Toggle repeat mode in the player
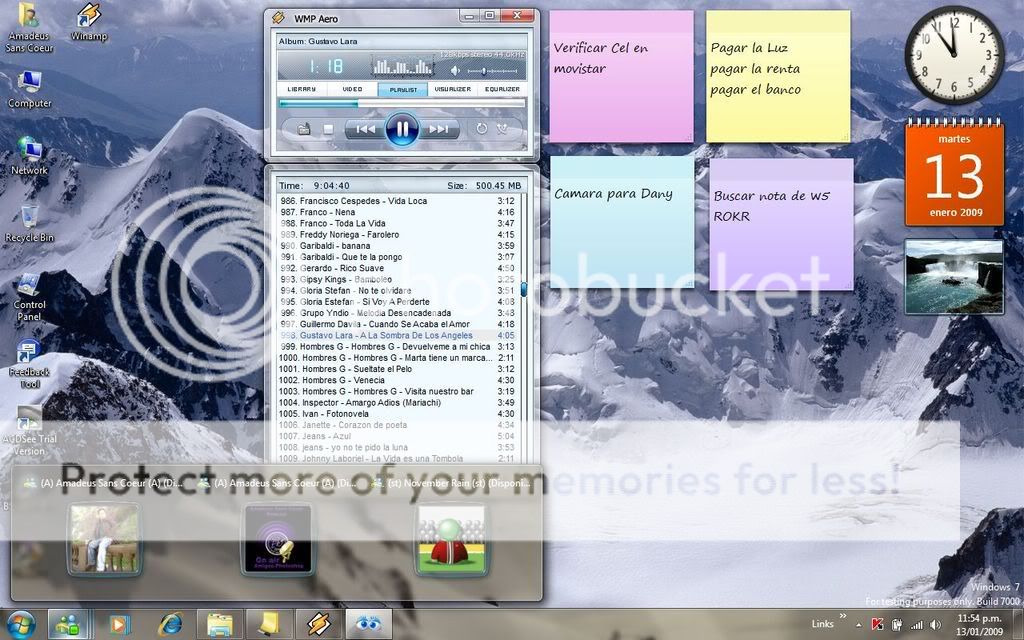The height and width of the screenshot is (640, 1024). tap(481, 129)
